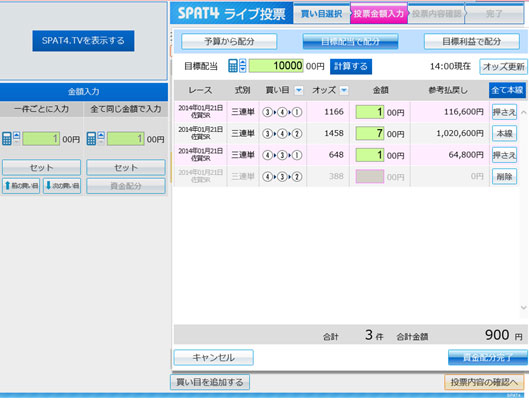The image size is (529, 400).
Task: Select the 予算から配分 tab
Action: tap(229, 41)
